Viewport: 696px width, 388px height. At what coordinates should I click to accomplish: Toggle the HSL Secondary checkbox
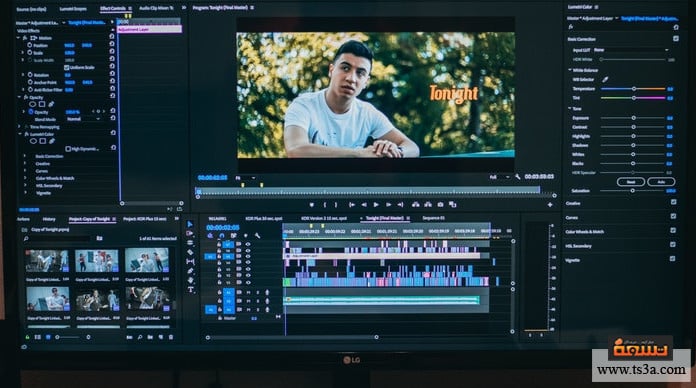673,245
